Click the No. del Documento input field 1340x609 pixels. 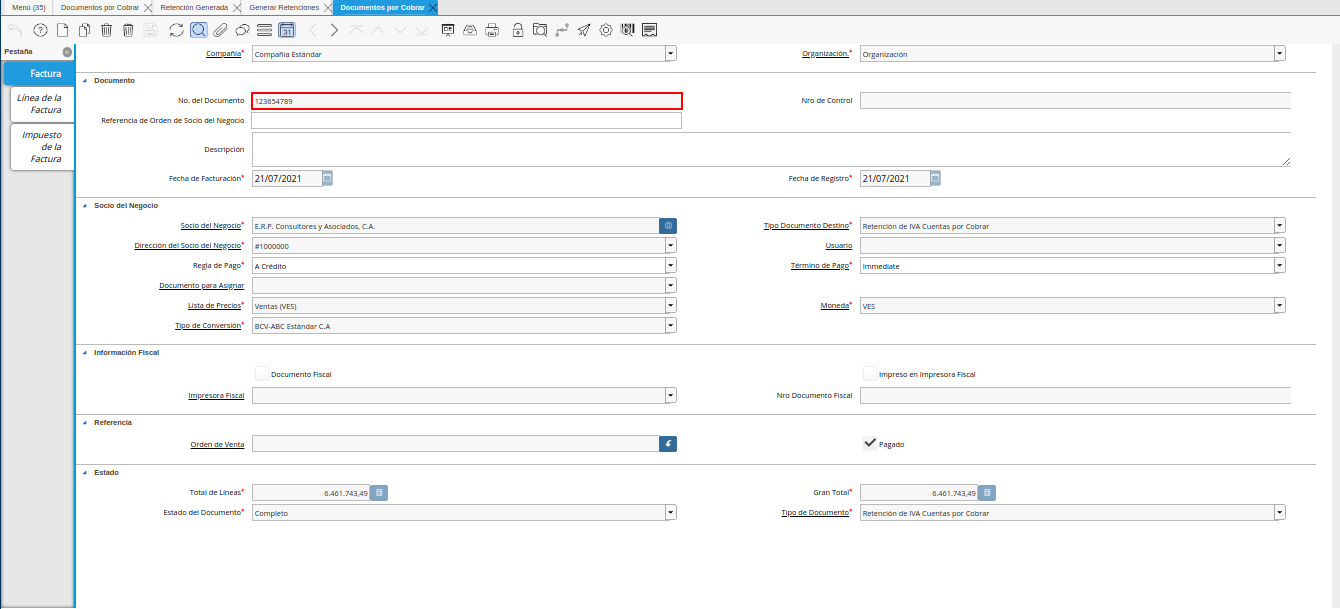tap(467, 101)
